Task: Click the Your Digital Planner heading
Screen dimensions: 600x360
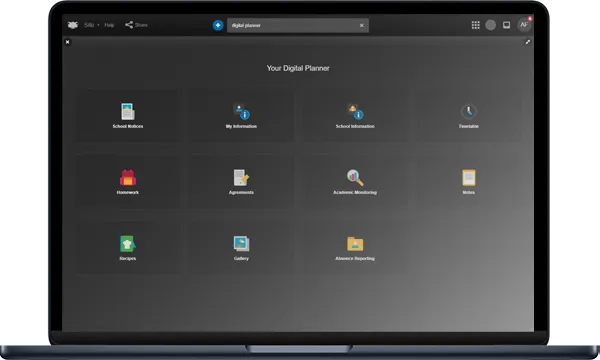Action: (x=298, y=68)
